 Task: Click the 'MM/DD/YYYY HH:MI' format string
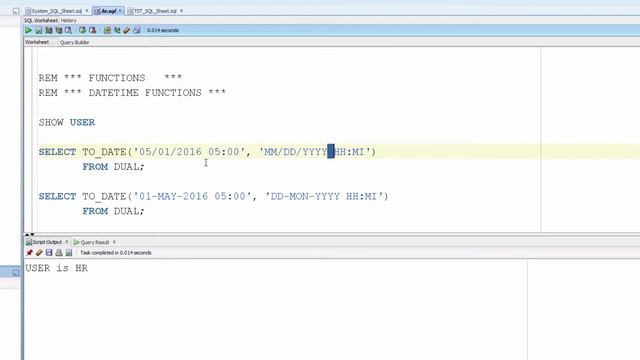314,152
